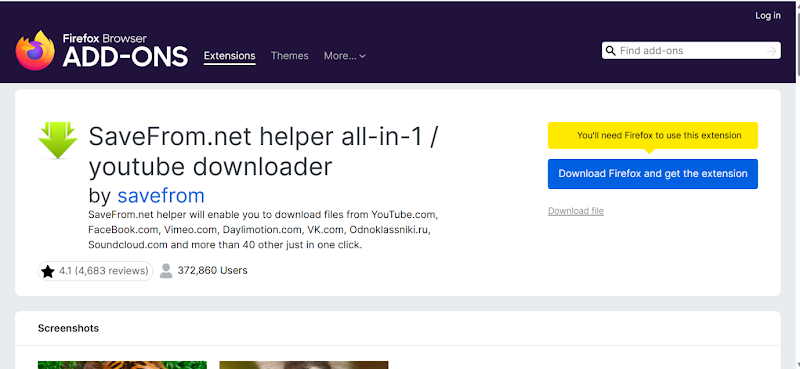
Task: Click the black star rating icon
Action: pos(48,271)
